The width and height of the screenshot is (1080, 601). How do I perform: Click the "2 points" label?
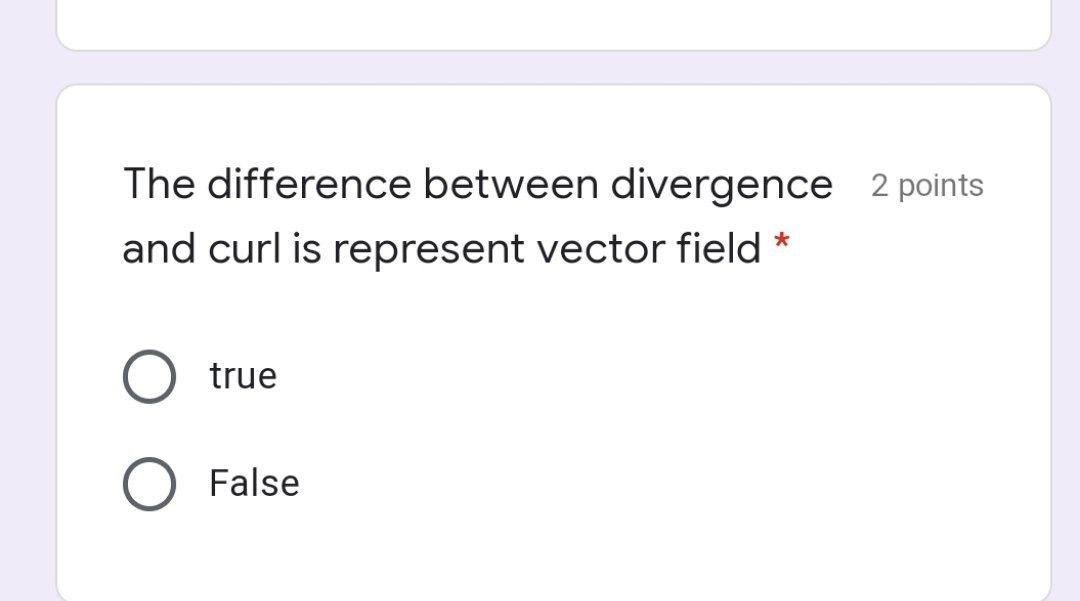point(928,185)
